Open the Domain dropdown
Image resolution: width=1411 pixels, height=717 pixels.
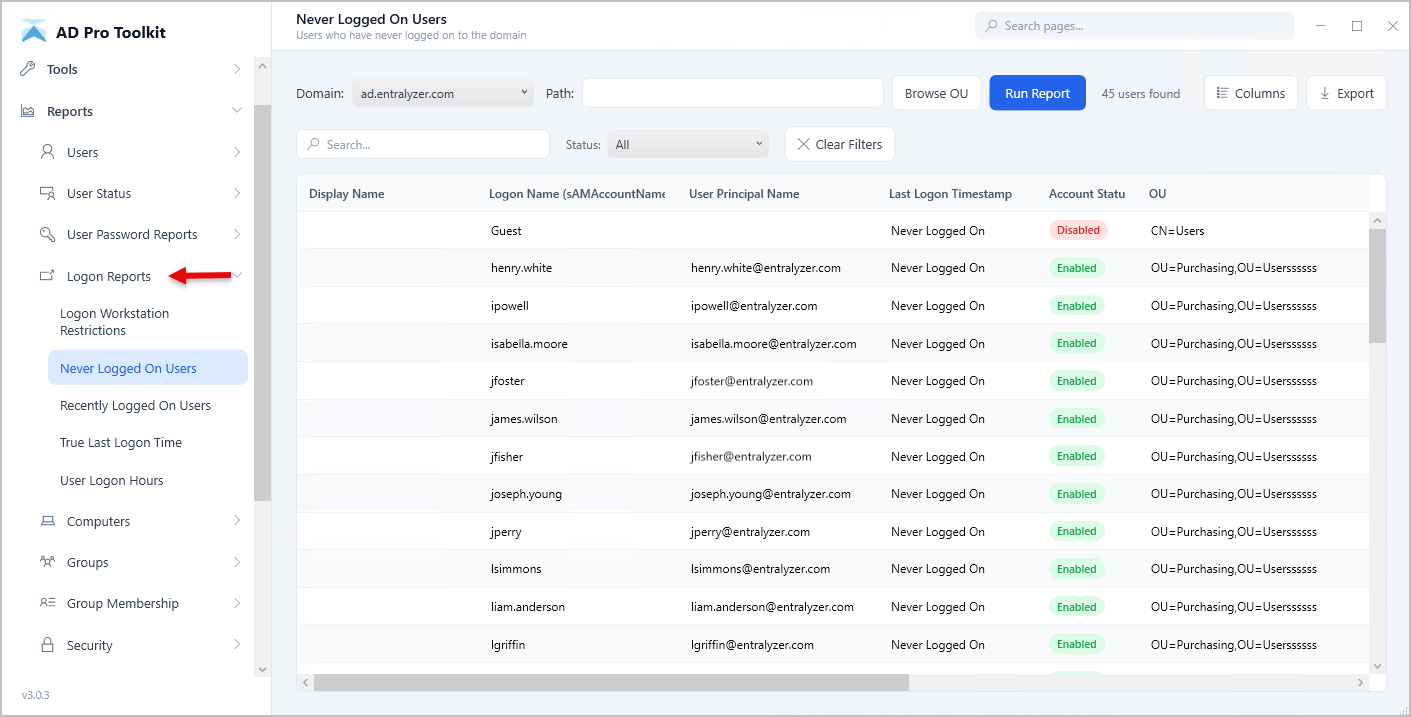pyautogui.click(x=442, y=92)
